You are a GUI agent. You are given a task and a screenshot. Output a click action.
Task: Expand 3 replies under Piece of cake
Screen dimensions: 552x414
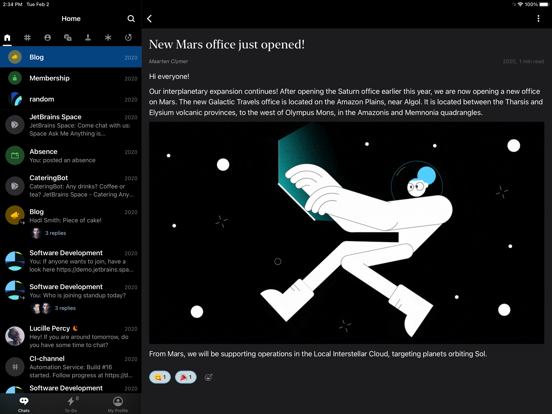[56, 233]
